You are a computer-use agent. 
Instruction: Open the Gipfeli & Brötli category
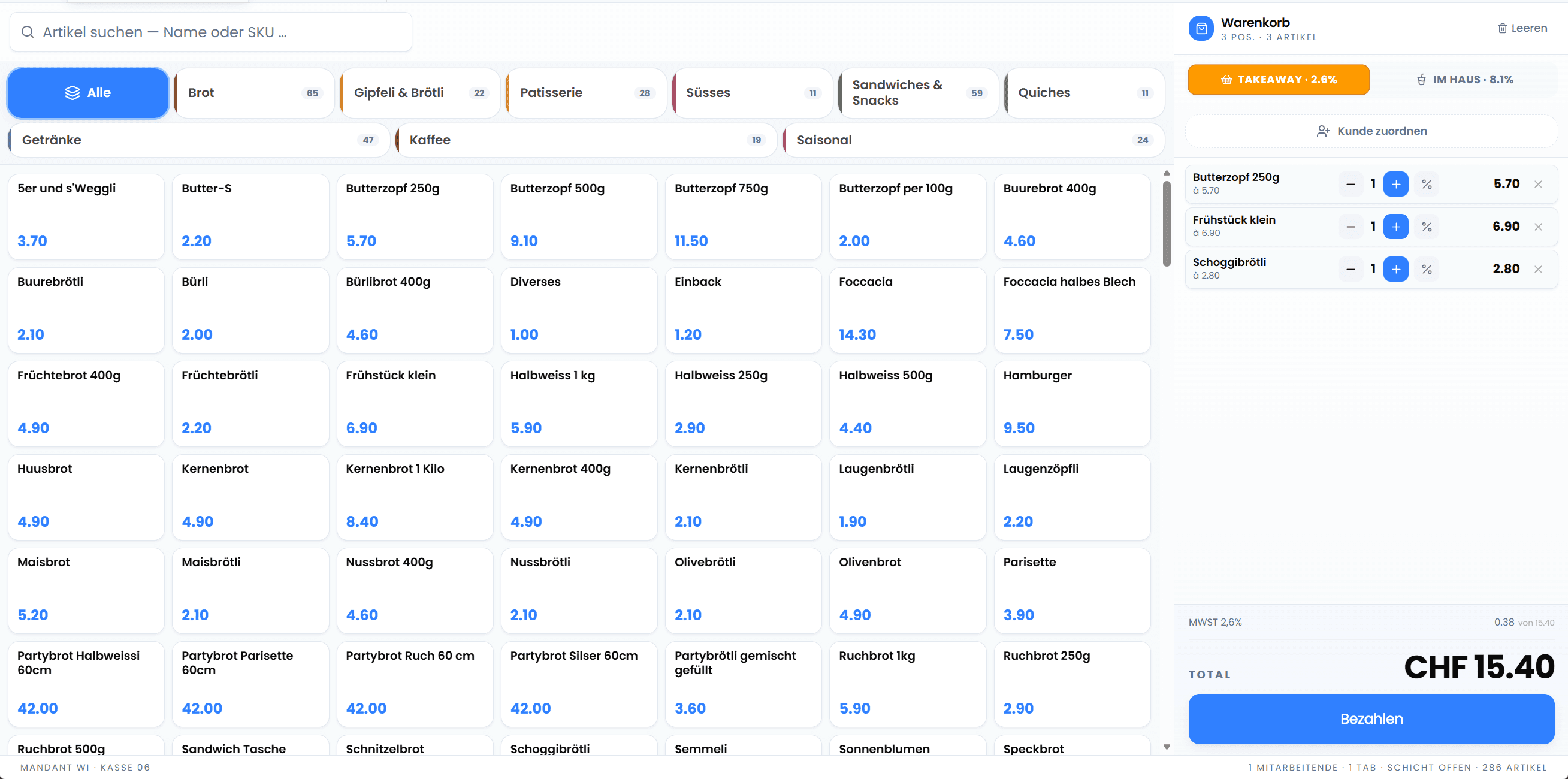point(420,92)
